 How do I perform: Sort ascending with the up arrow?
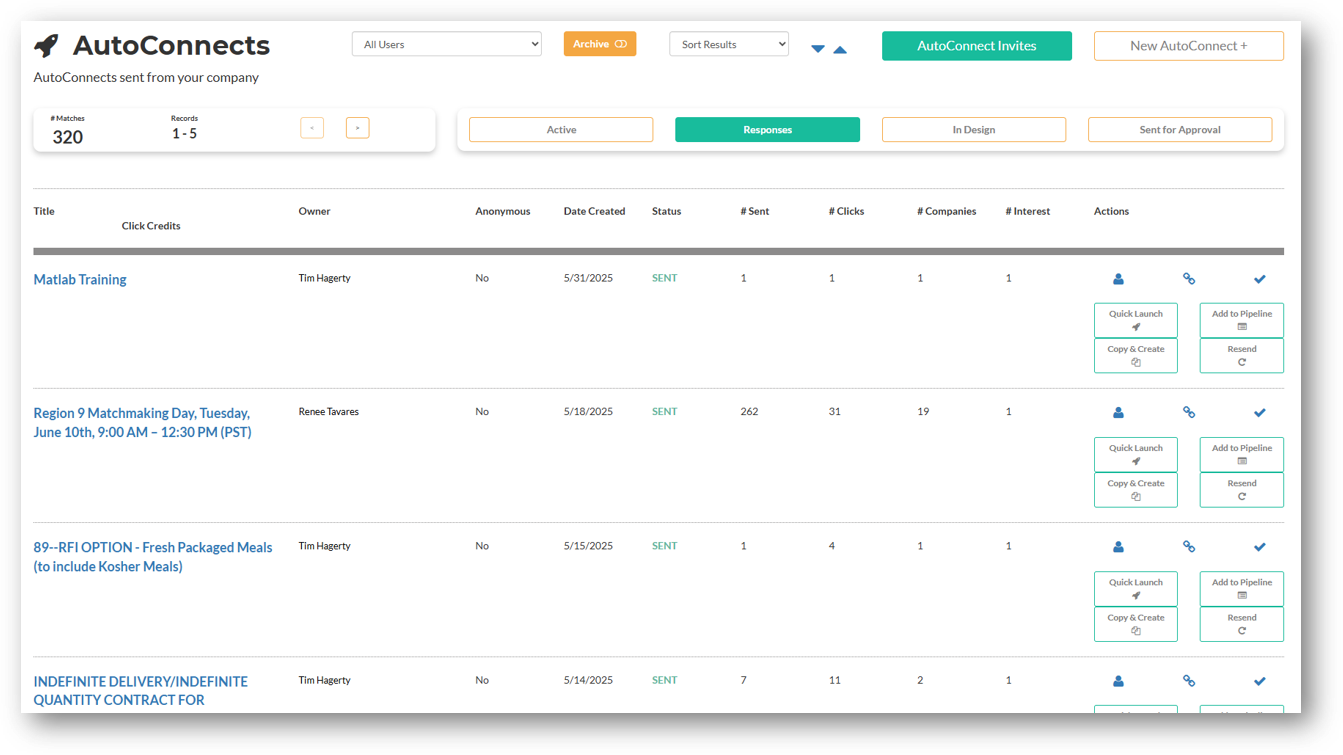[x=840, y=49]
